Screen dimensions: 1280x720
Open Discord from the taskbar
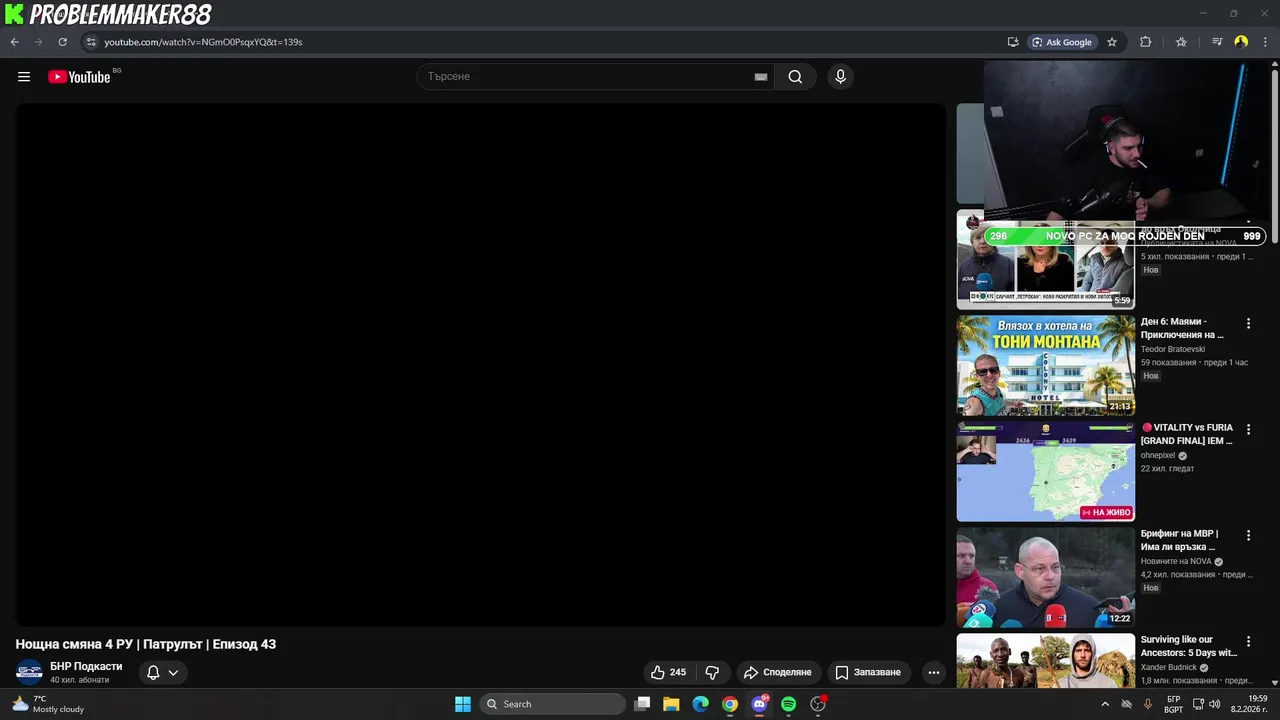tap(759, 704)
